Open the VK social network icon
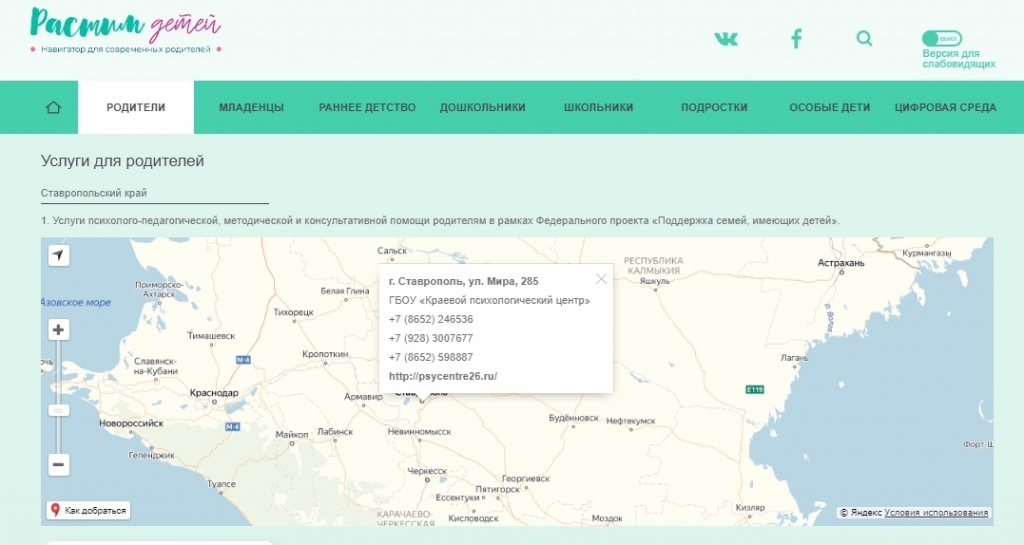The height and width of the screenshot is (545, 1024). (726, 39)
